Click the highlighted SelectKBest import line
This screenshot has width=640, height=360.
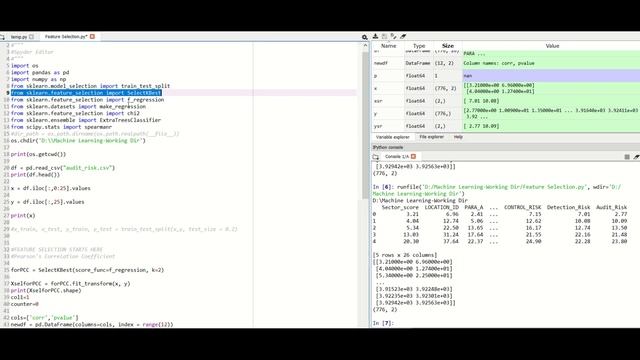pyautogui.click(x=86, y=93)
